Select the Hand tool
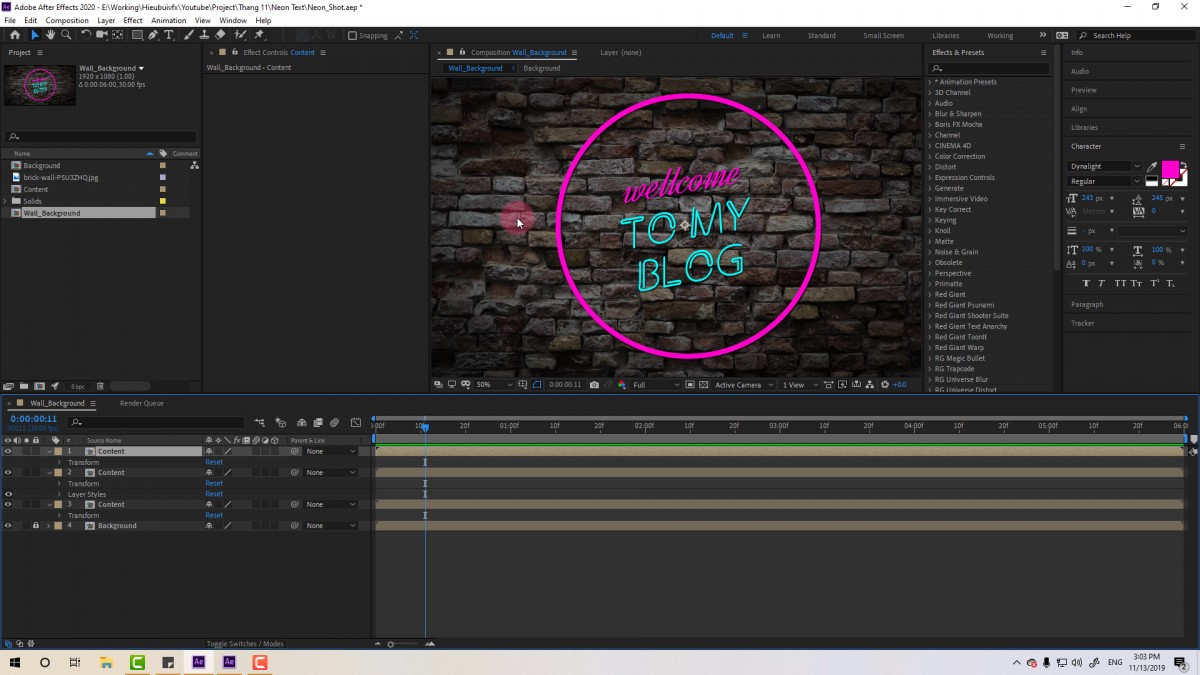This screenshot has width=1200, height=675. tap(50, 35)
